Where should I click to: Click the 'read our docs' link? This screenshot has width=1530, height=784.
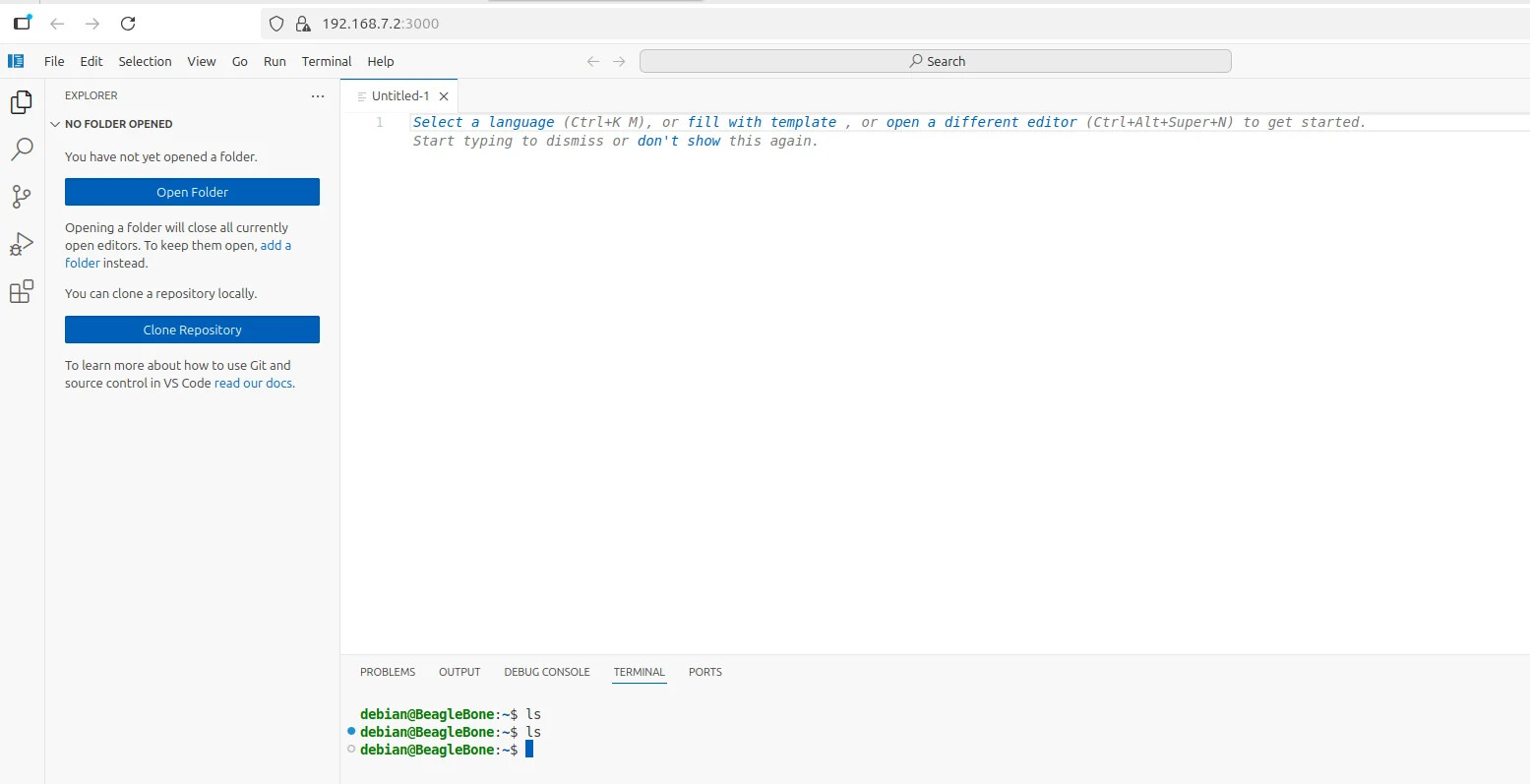[253, 384]
